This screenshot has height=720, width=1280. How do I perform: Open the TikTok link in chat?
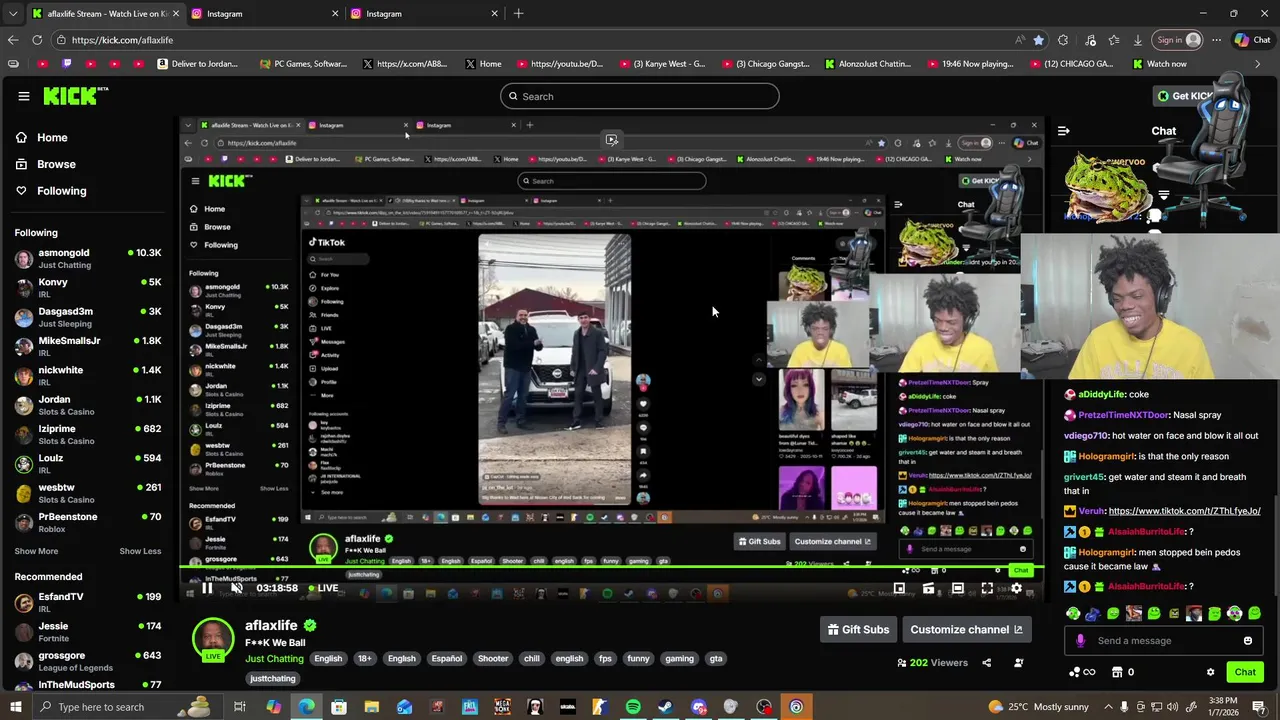[1184, 511]
